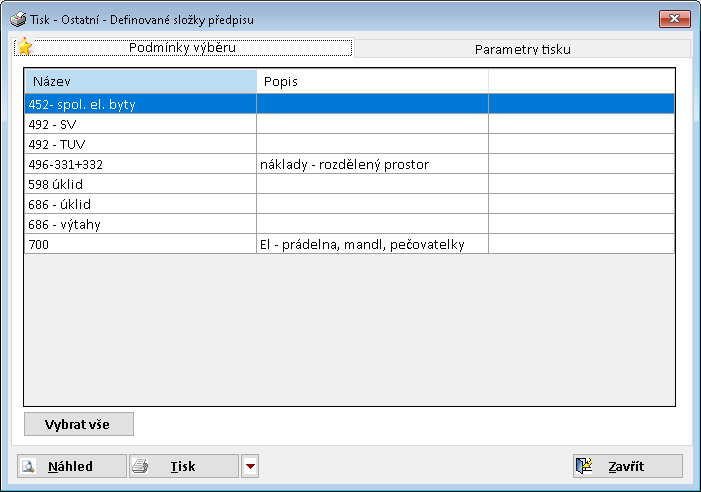Pick the 598 úklid row
This screenshot has width=701, height=492.
tap(140, 184)
